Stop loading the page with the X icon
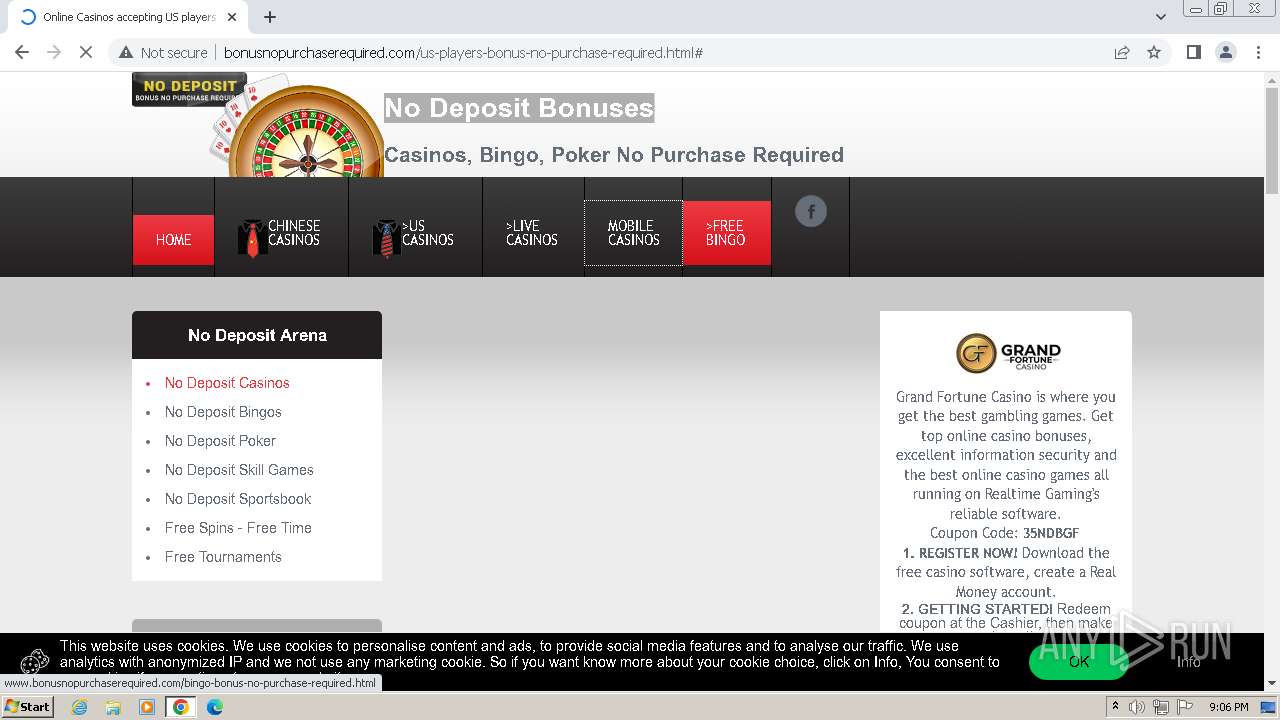This screenshot has width=1280, height=720. [x=86, y=52]
